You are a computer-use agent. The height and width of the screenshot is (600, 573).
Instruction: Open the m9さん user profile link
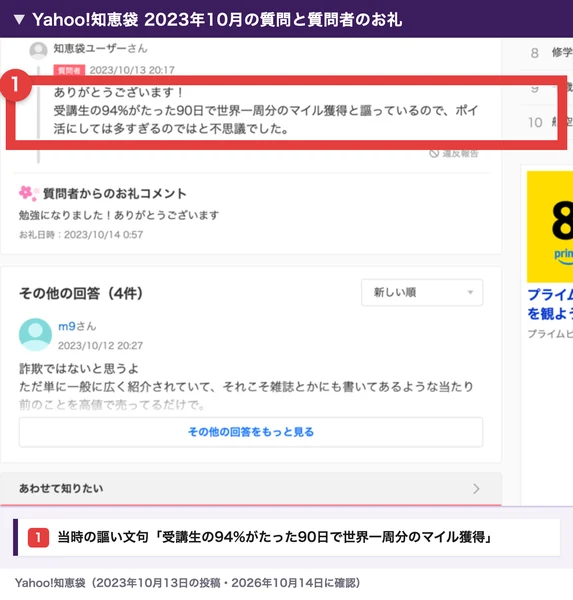tap(77, 326)
